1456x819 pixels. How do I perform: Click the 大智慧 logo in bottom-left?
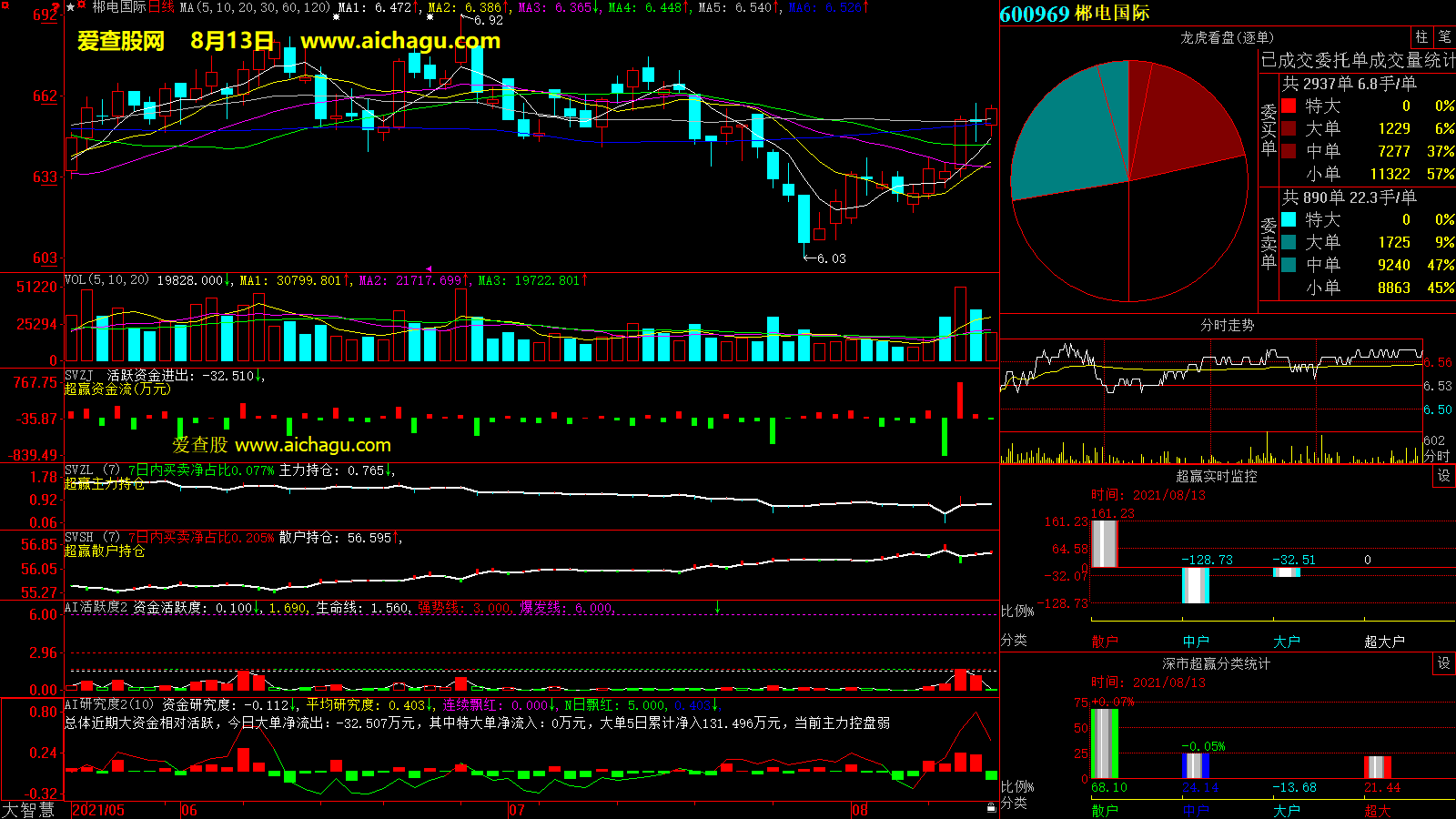pos(28,810)
